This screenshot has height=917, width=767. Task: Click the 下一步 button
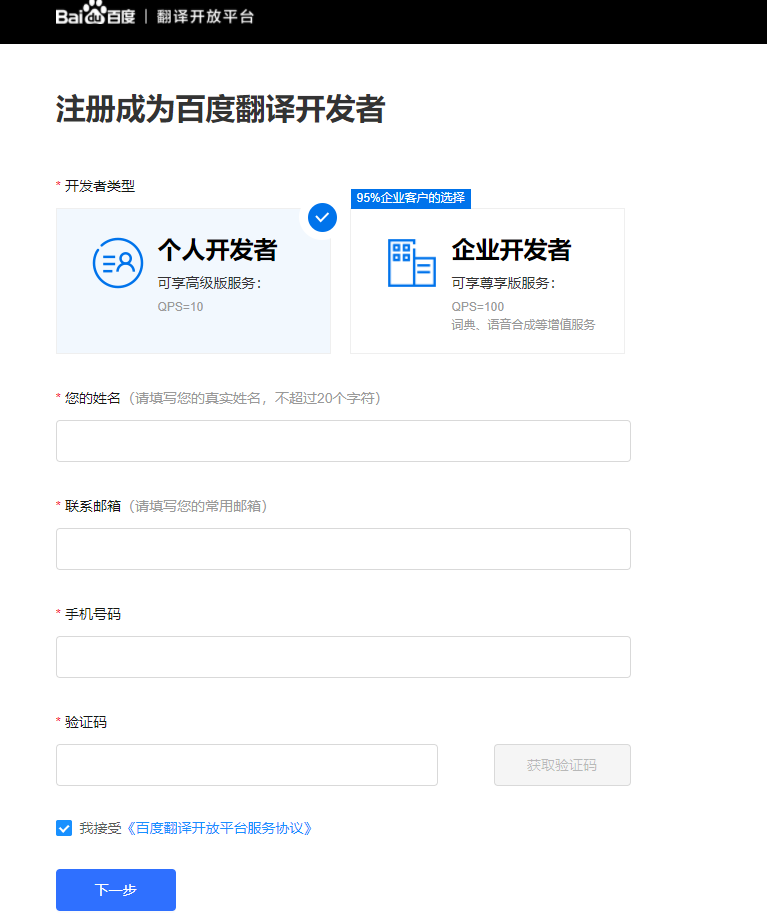coord(116,890)
